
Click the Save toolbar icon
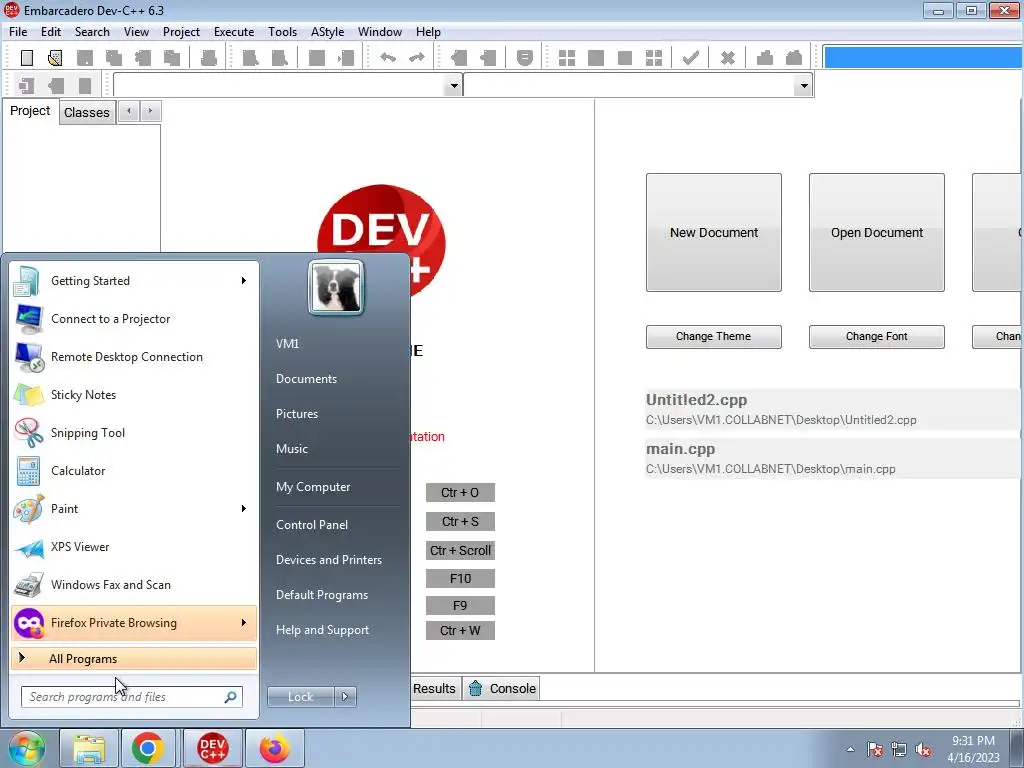point(85,58)
